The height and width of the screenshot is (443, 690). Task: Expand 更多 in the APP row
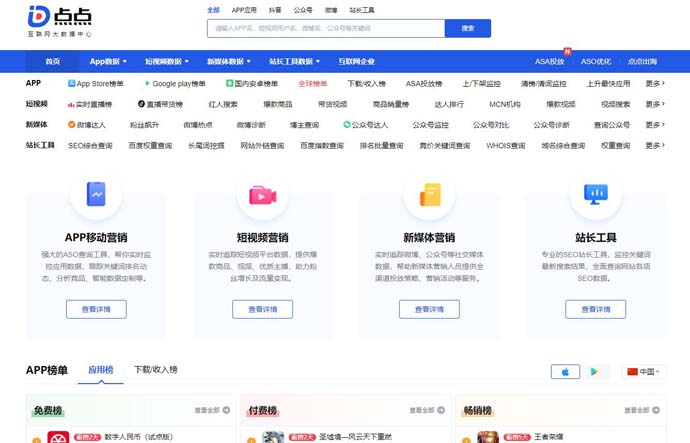655,83
